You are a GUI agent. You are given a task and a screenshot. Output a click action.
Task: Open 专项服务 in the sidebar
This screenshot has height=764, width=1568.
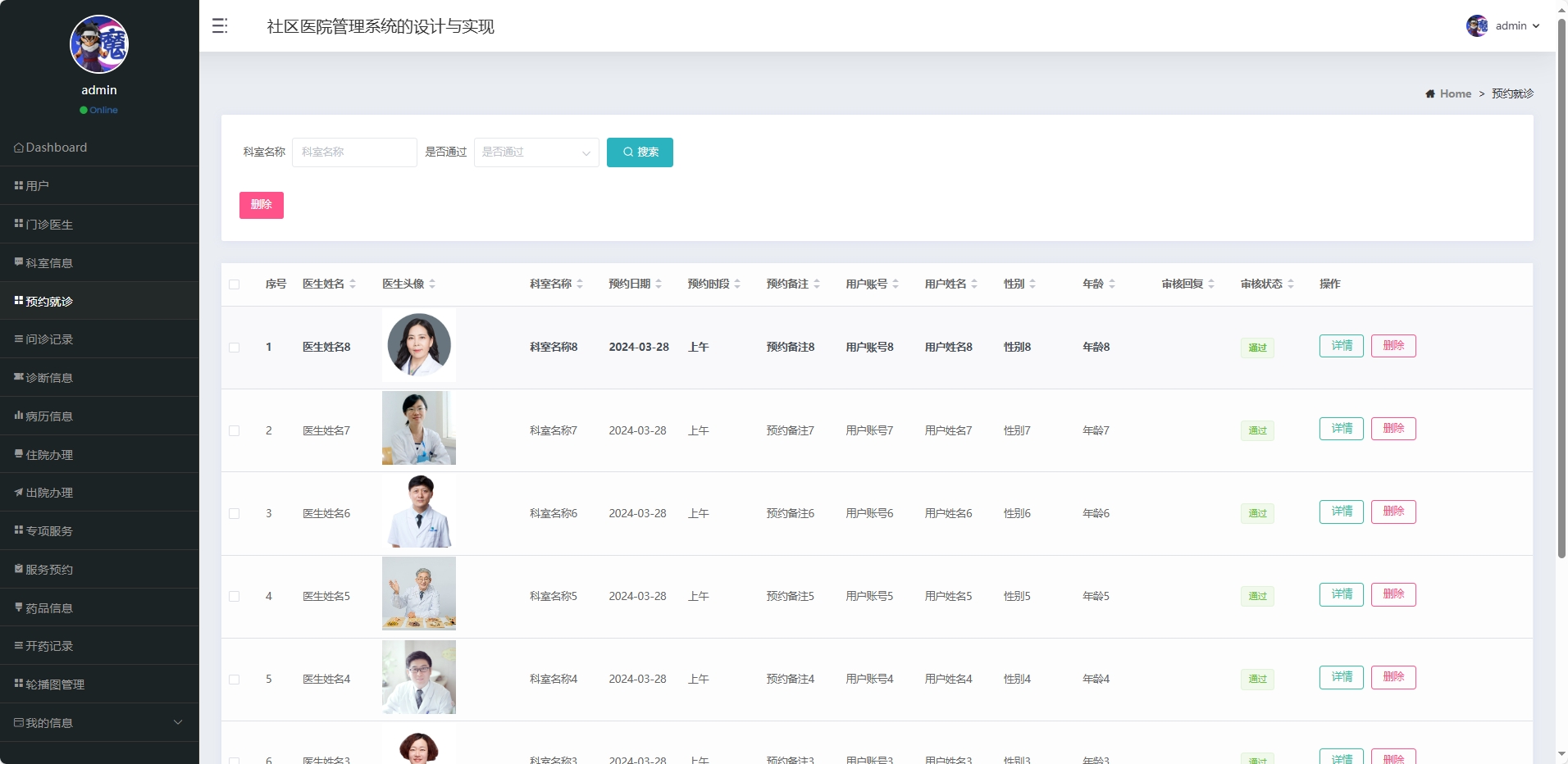99,531
